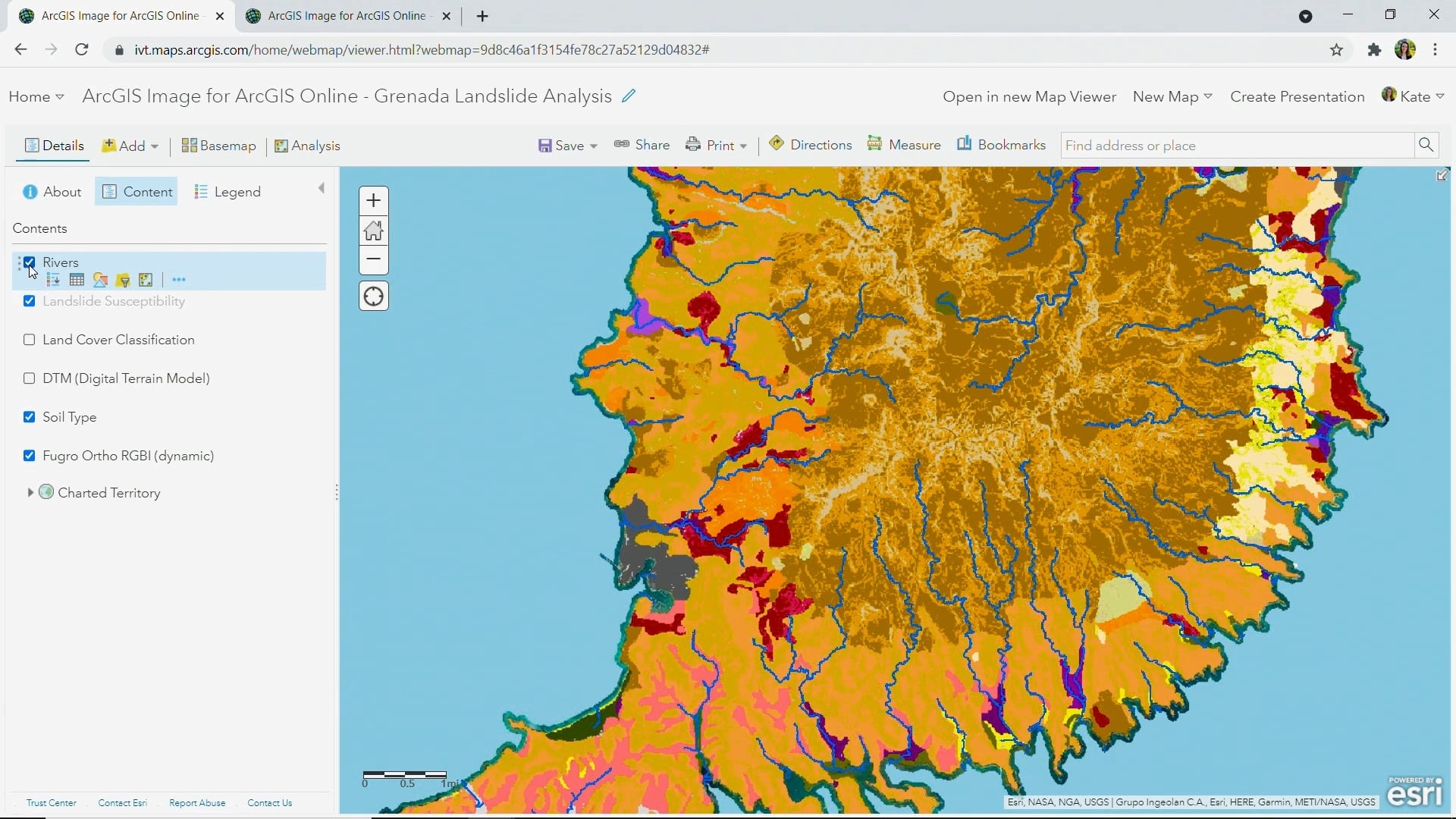Toggle visibility of Rivers layer
Screen dimensions: 1456x819
tap(29, 261)
